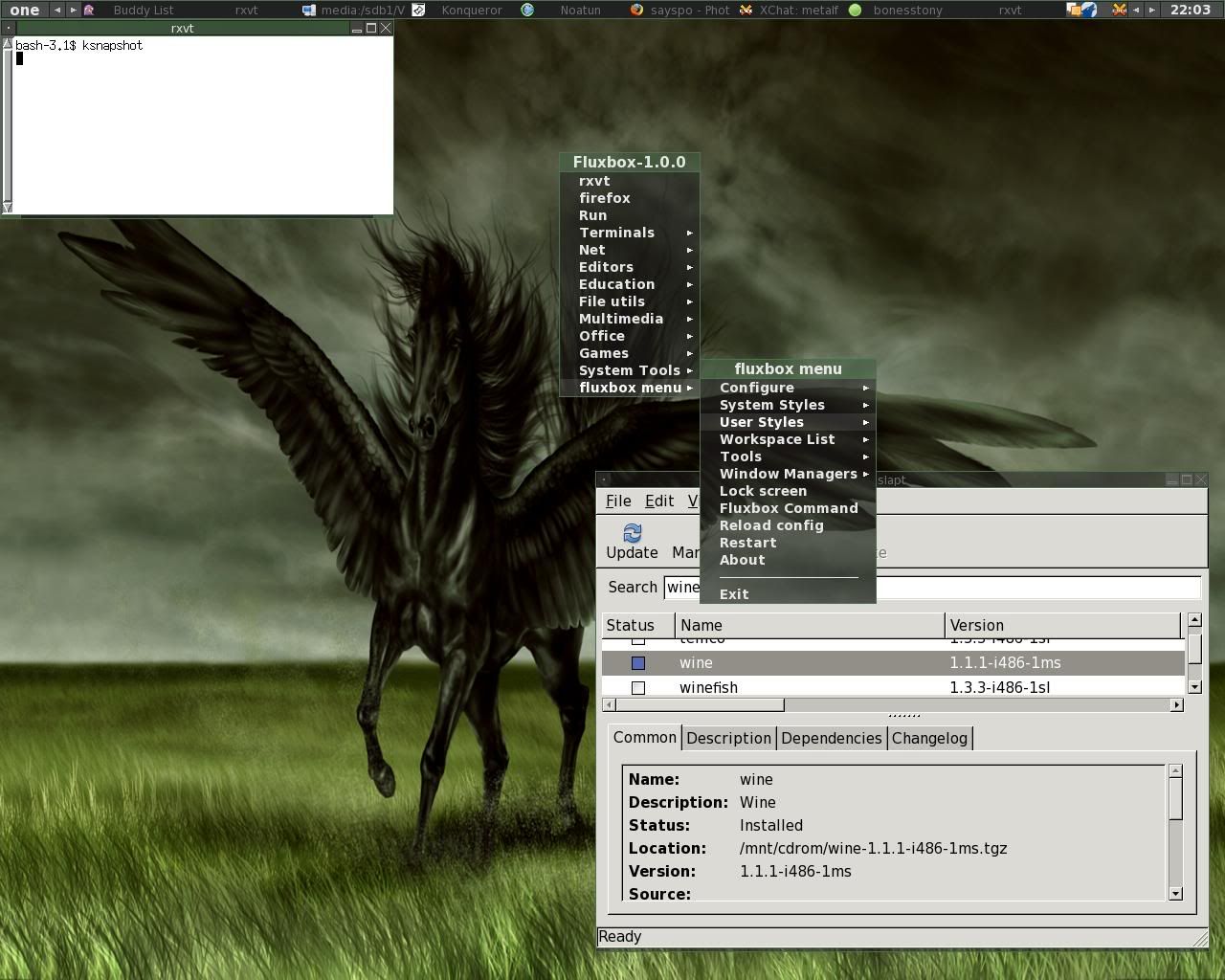Click in the gslapt Search input field
This screenshot has width=1225, height=980.
pos(932,587)
